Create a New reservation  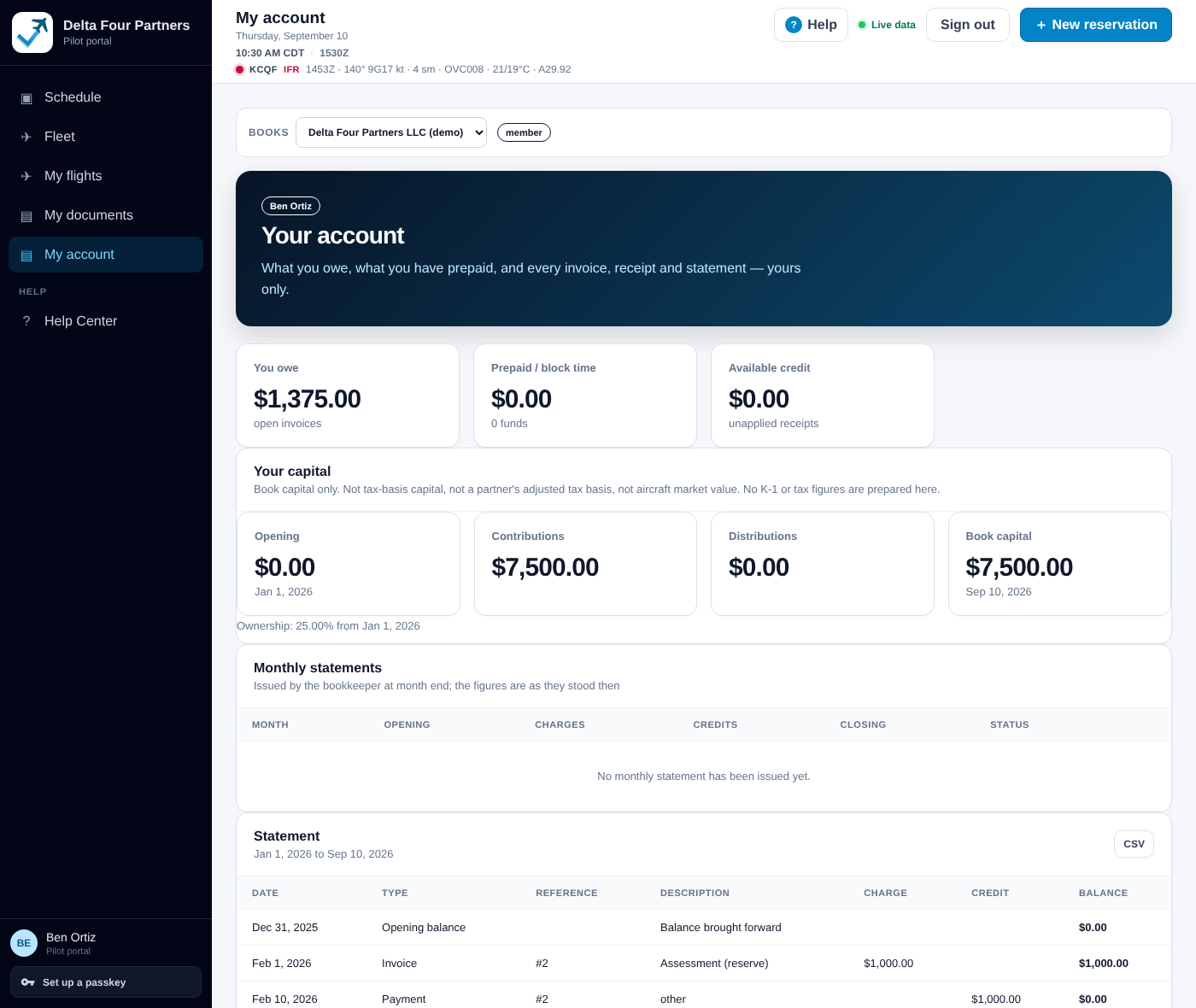(x=1096, y=25)
